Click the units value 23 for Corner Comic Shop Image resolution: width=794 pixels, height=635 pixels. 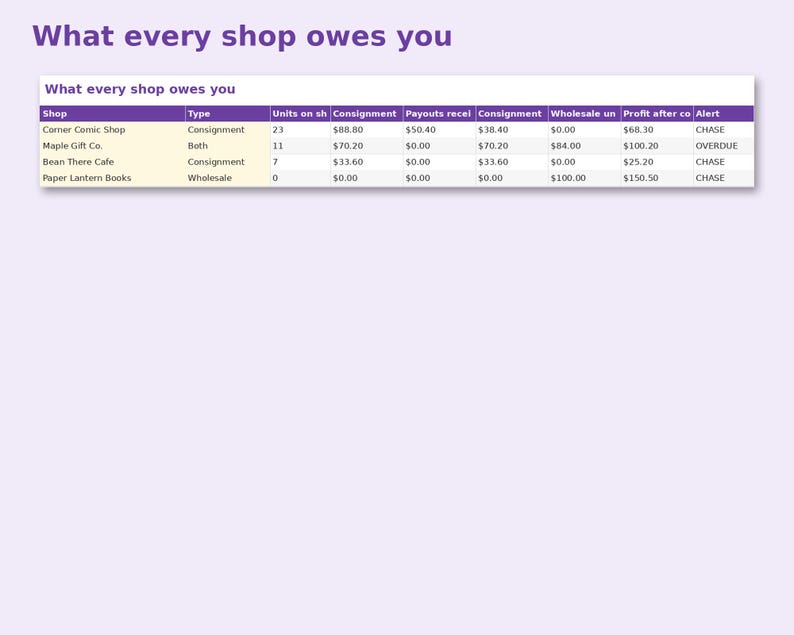tap(278, 130)
